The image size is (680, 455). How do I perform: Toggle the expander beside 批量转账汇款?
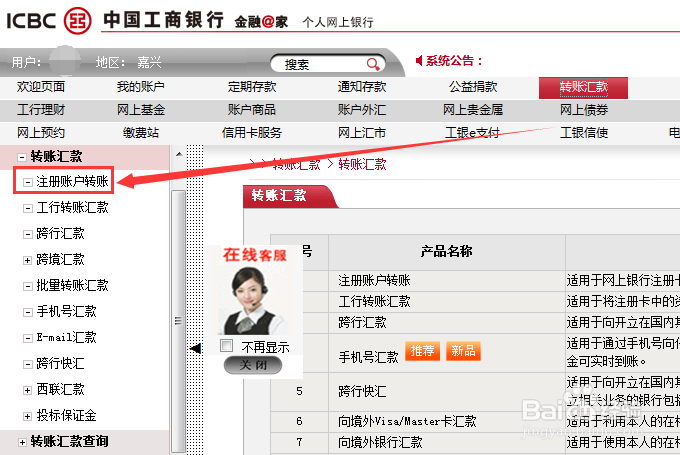[x=28, y=286]
